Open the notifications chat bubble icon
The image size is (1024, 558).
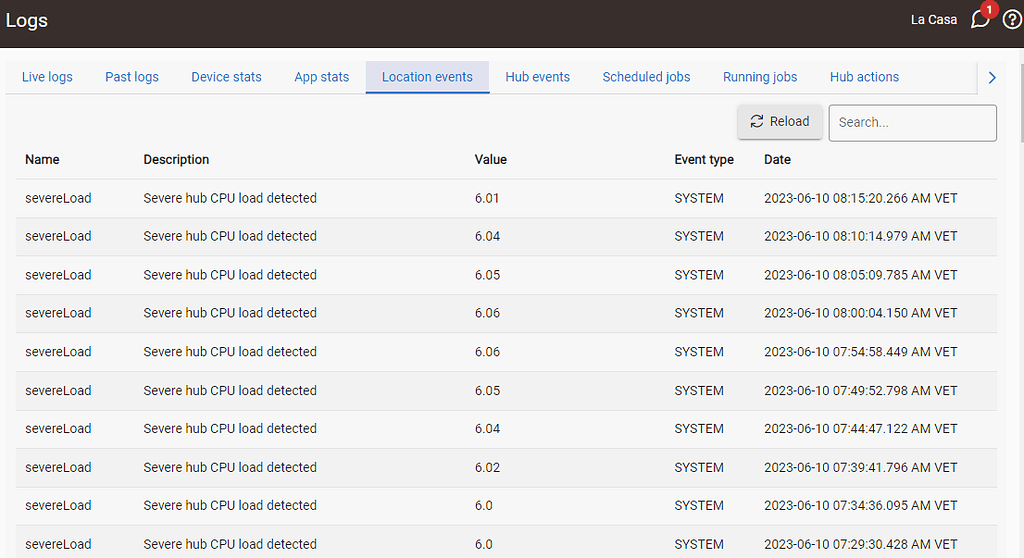tap(980, 20)
